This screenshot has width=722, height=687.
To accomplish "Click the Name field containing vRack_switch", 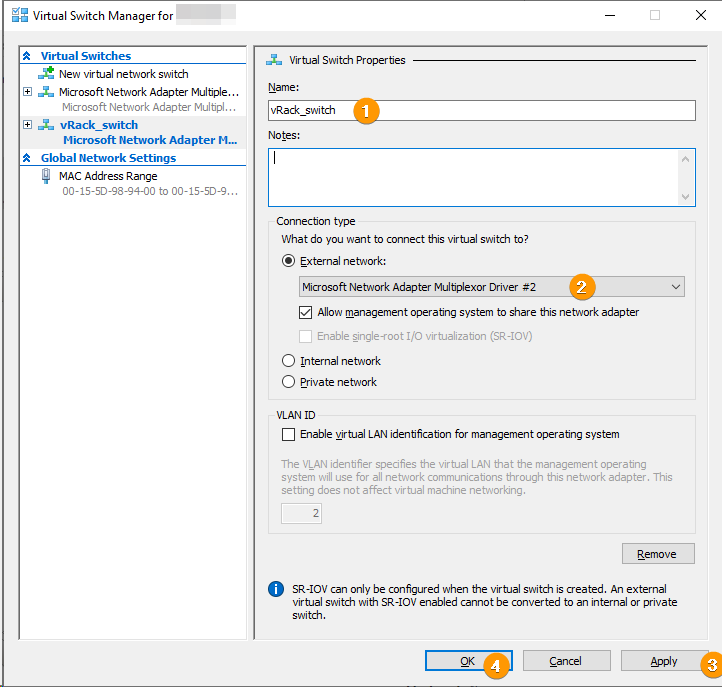I will 482,111.
